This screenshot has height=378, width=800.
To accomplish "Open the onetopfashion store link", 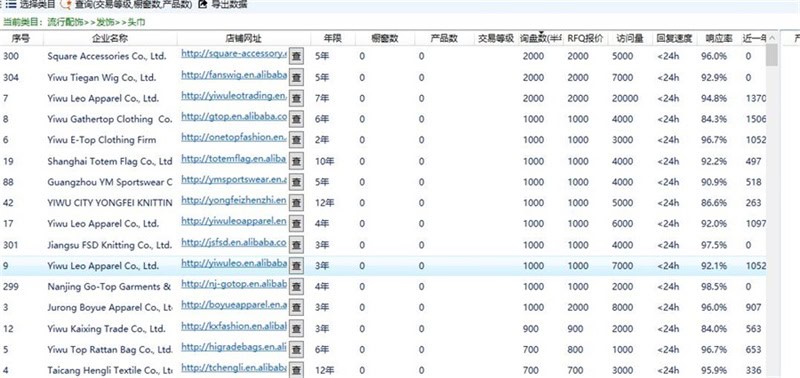I will coord(234,137).
